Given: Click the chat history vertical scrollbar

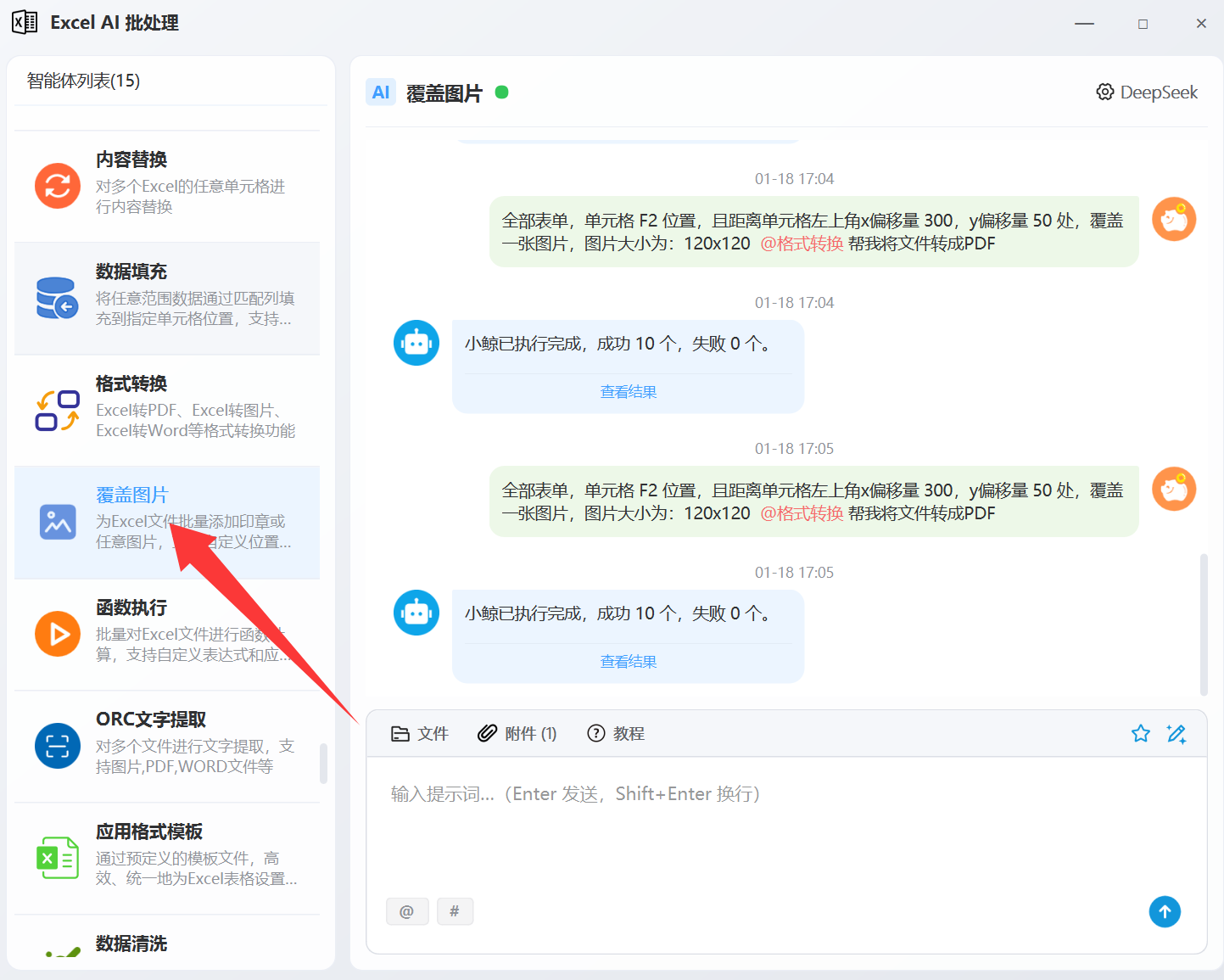Looking at the screenshot, I should [1203, 624].
